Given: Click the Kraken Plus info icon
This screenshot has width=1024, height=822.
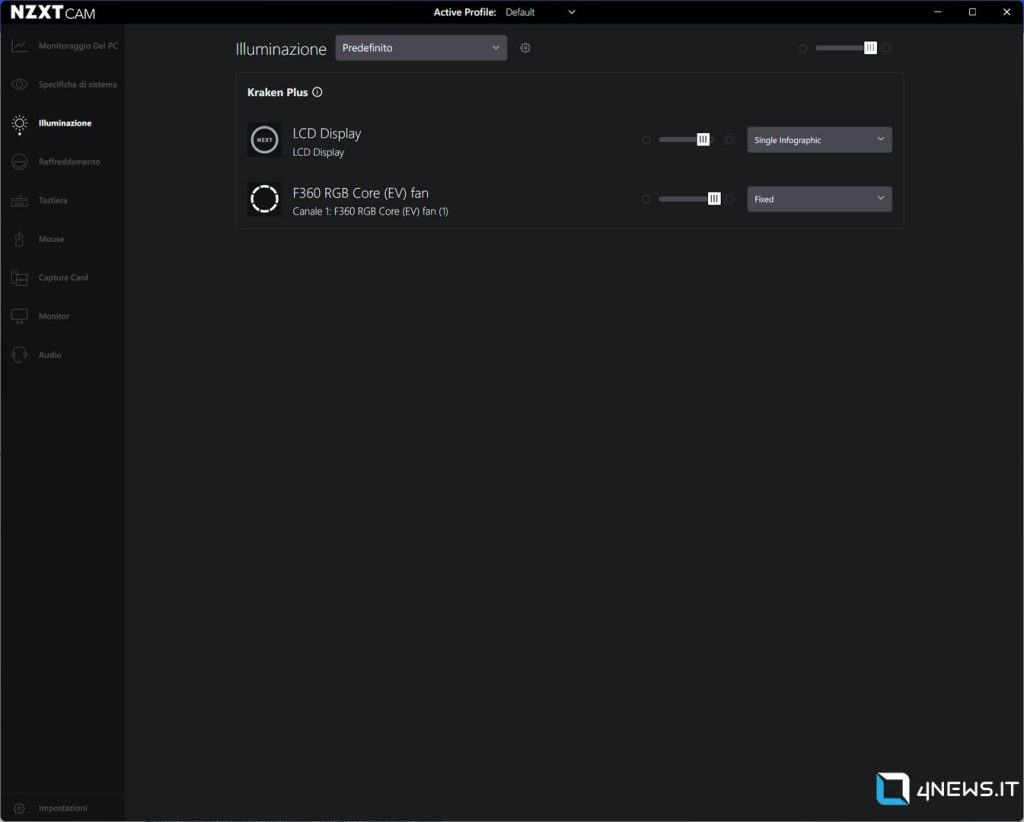Looking at the screenshot, I should [x=317, y=92].
